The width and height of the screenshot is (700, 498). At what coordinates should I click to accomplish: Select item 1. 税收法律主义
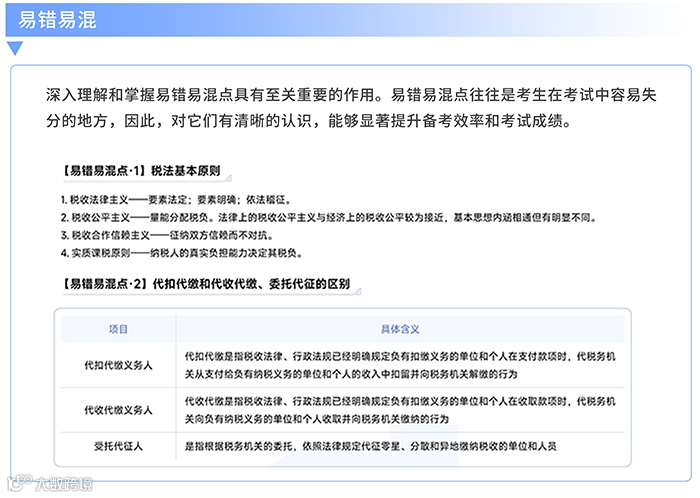pyautogui.click(x=176, y=199)
